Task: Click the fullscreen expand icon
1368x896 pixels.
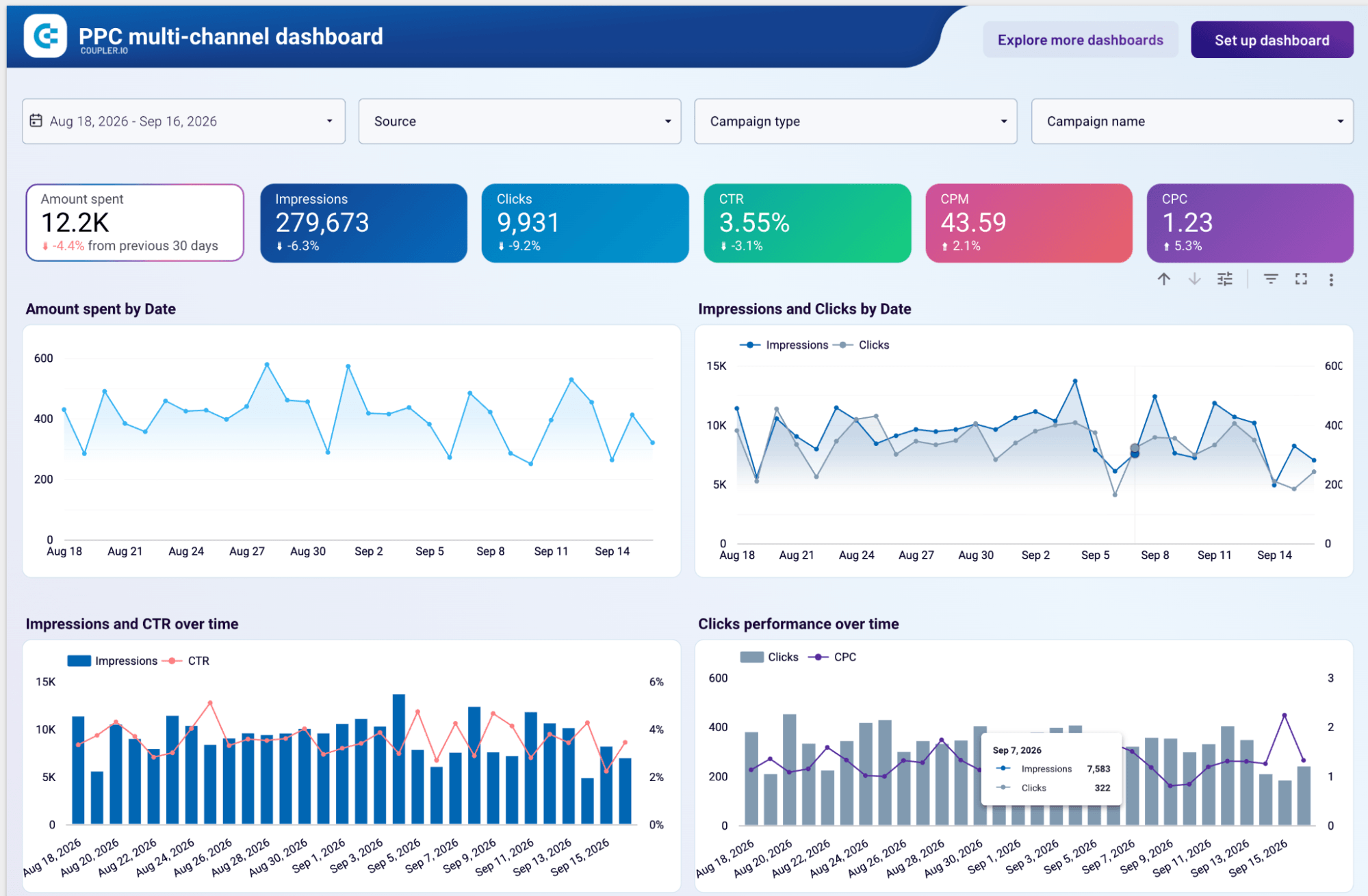Action: (1301, 279)
